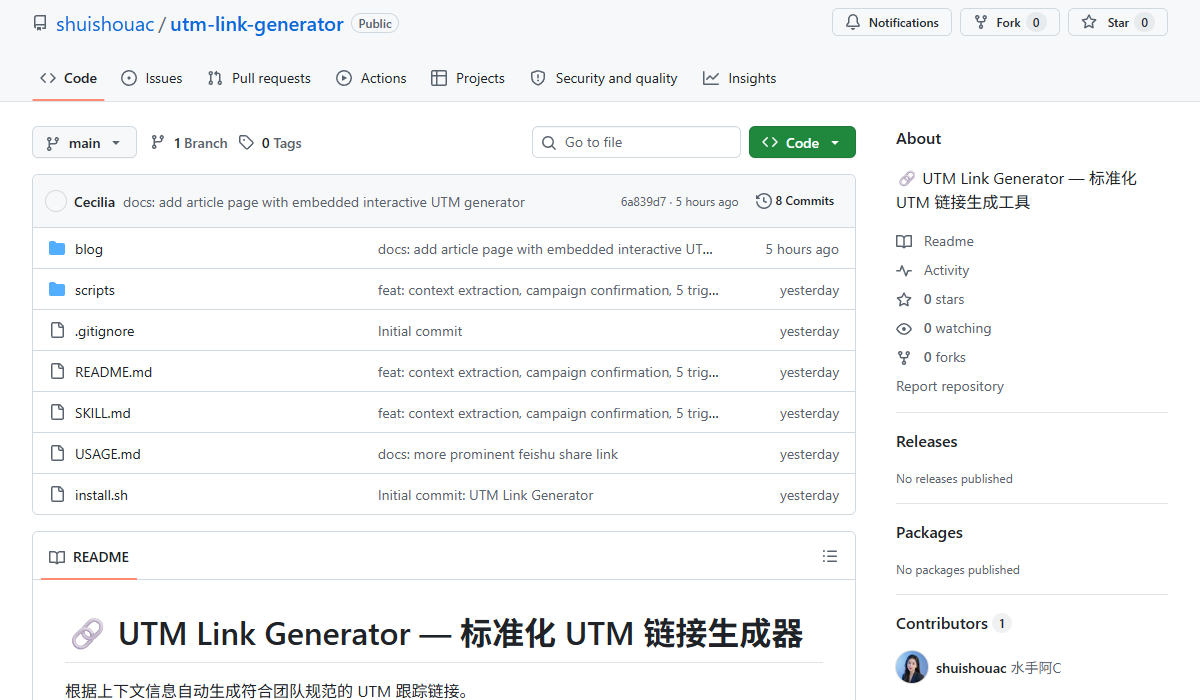1200x700 pixels.
Task: Click the shuishouac contributor avatar
Action: 912,667
